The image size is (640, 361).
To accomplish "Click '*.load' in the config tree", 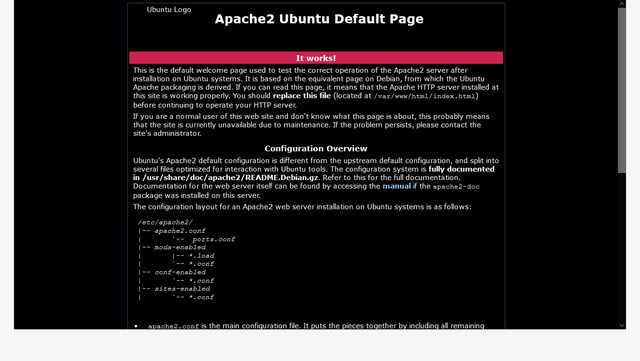I will tap(202, 256).
